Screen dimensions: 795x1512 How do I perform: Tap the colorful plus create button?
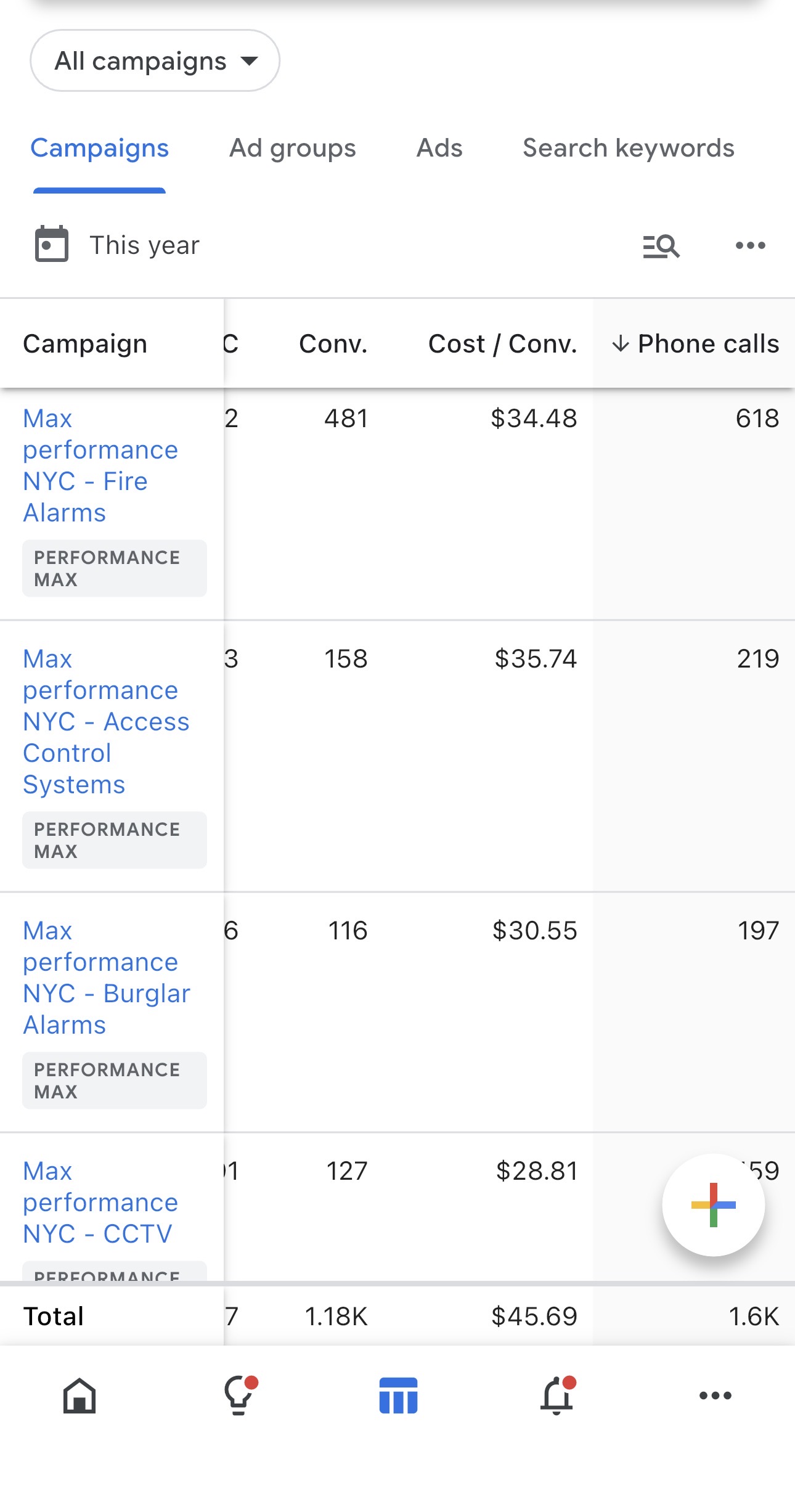tap(713, 1204)
